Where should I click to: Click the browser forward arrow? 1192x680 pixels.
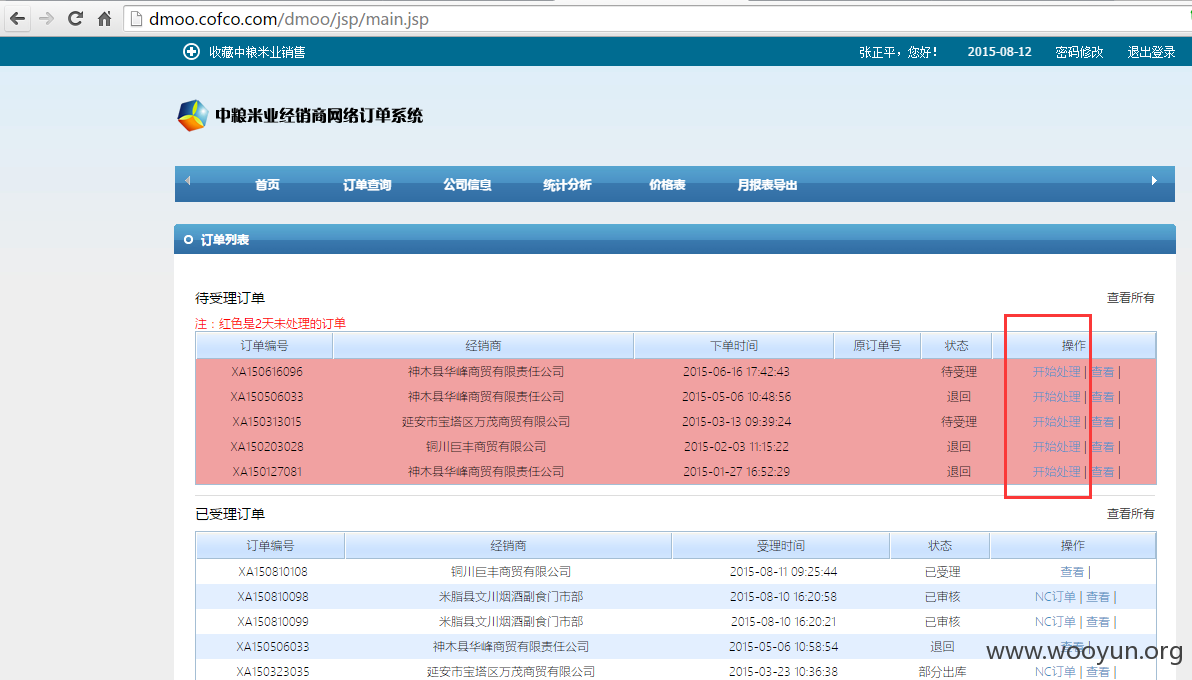click(x=46, y=18)
